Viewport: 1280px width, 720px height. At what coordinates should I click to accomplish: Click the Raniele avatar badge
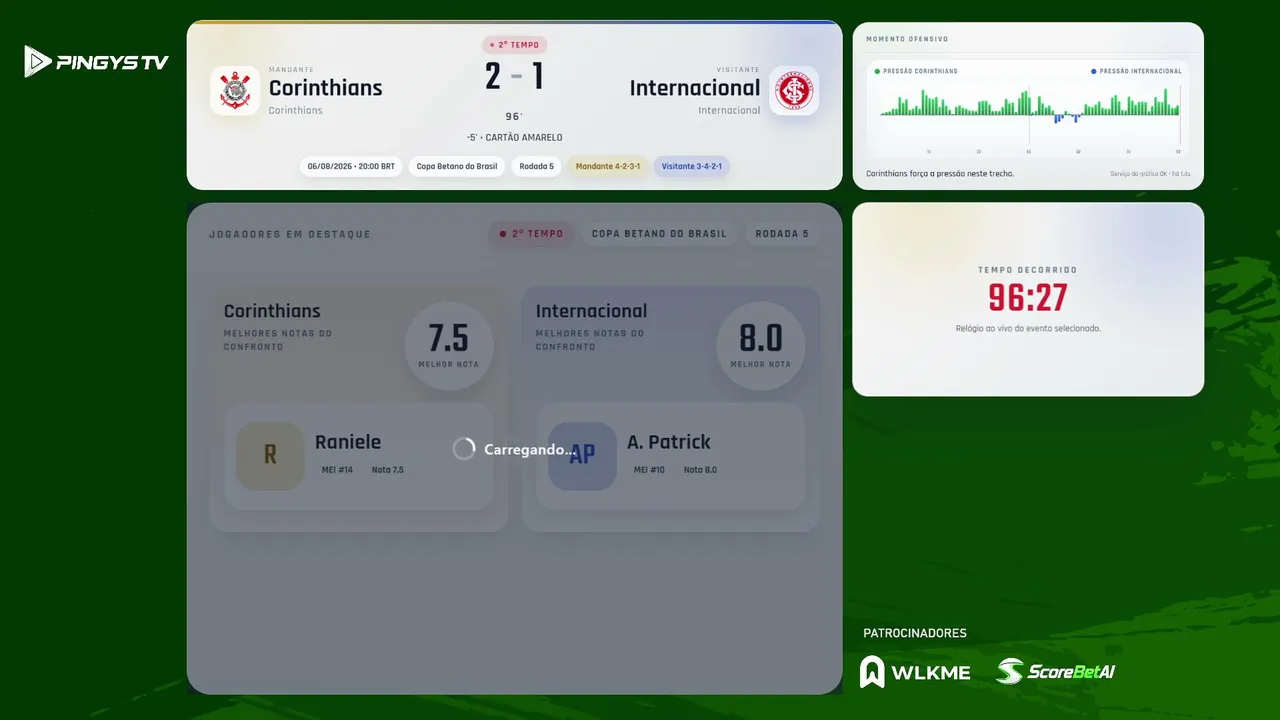(x=270, y=456)
